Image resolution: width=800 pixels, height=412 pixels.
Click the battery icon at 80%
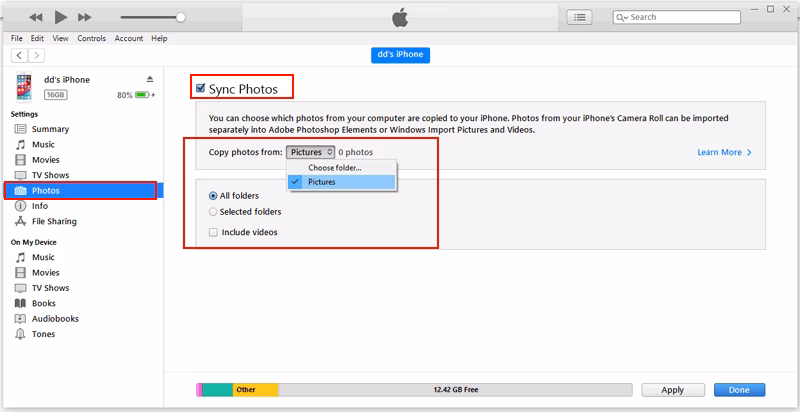point(142,95)
